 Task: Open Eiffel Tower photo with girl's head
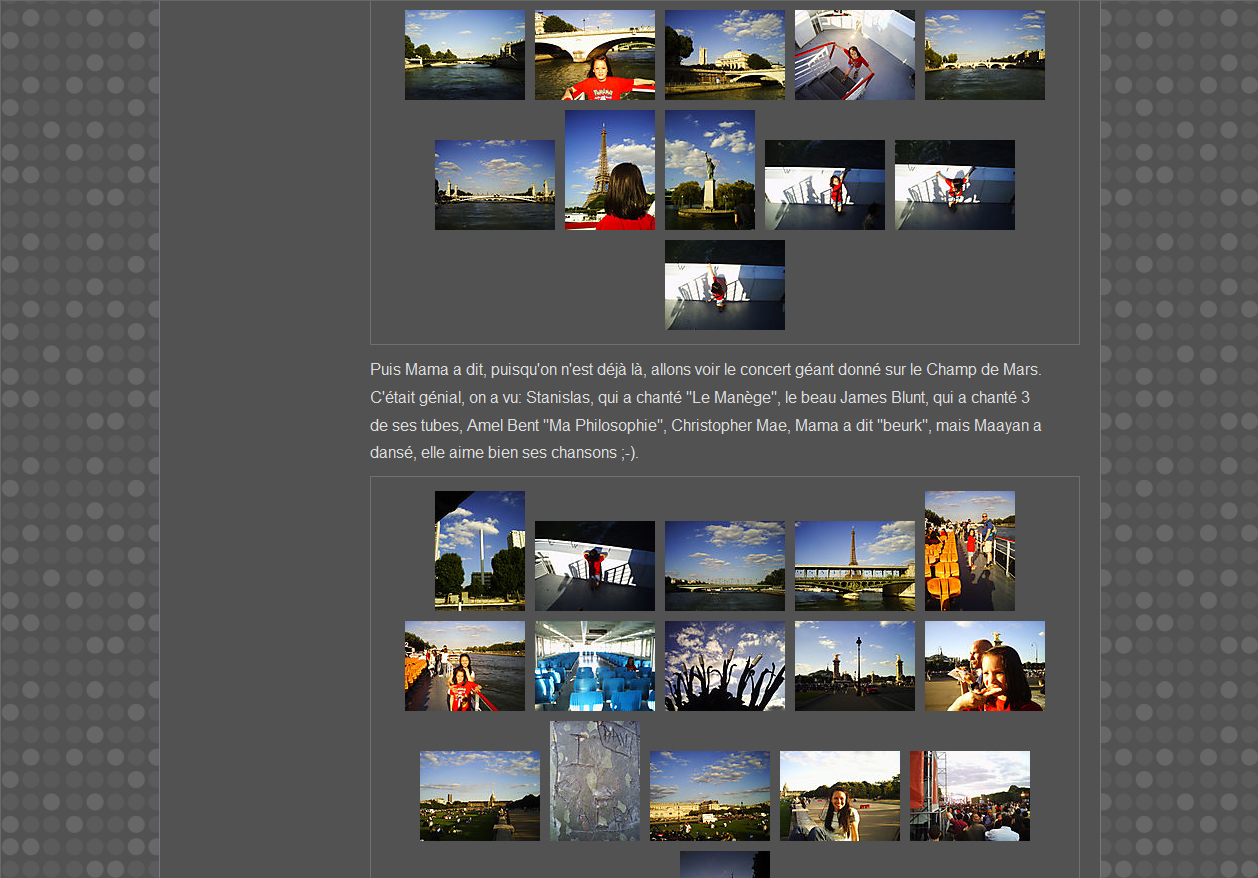(609, 170)
